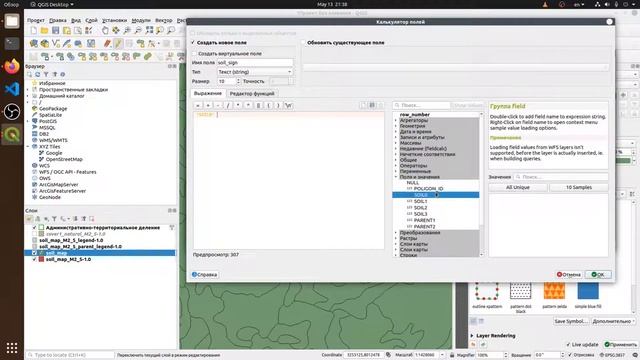Click the 'Save Symbol...' button
Viewport: 640px width, 360px height.
(x=570, y=321)
